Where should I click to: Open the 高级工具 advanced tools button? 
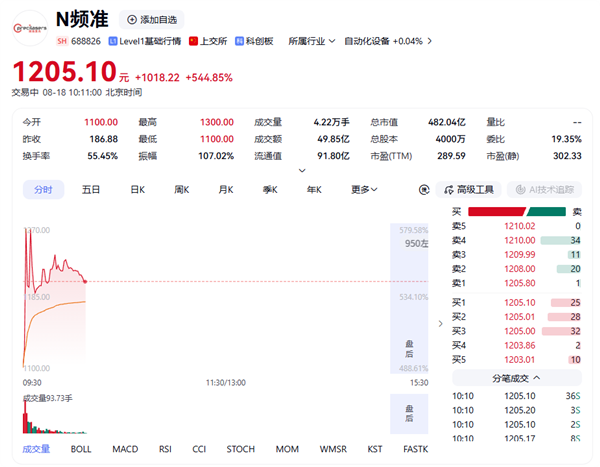[x=468, y=189]
